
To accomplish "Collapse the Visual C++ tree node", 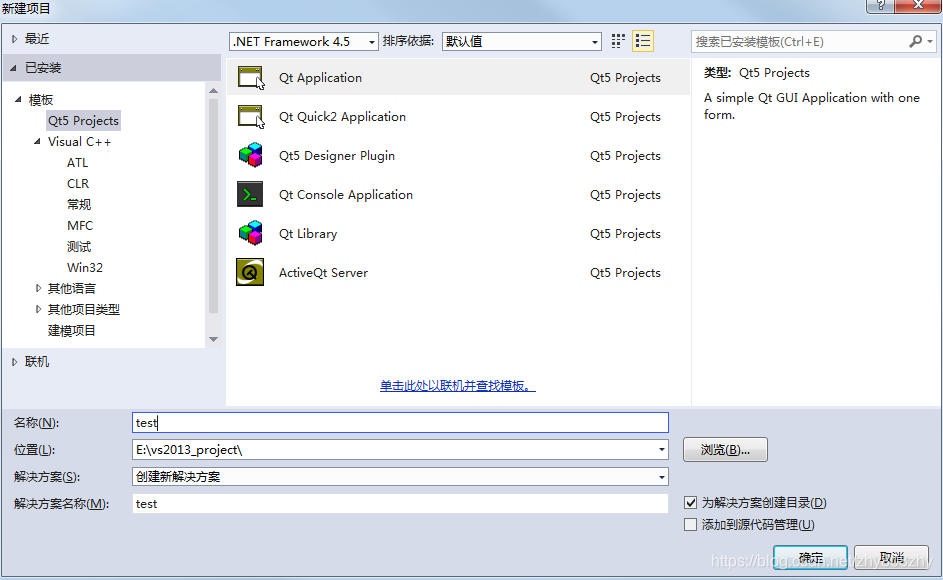I will click(37, 141).
